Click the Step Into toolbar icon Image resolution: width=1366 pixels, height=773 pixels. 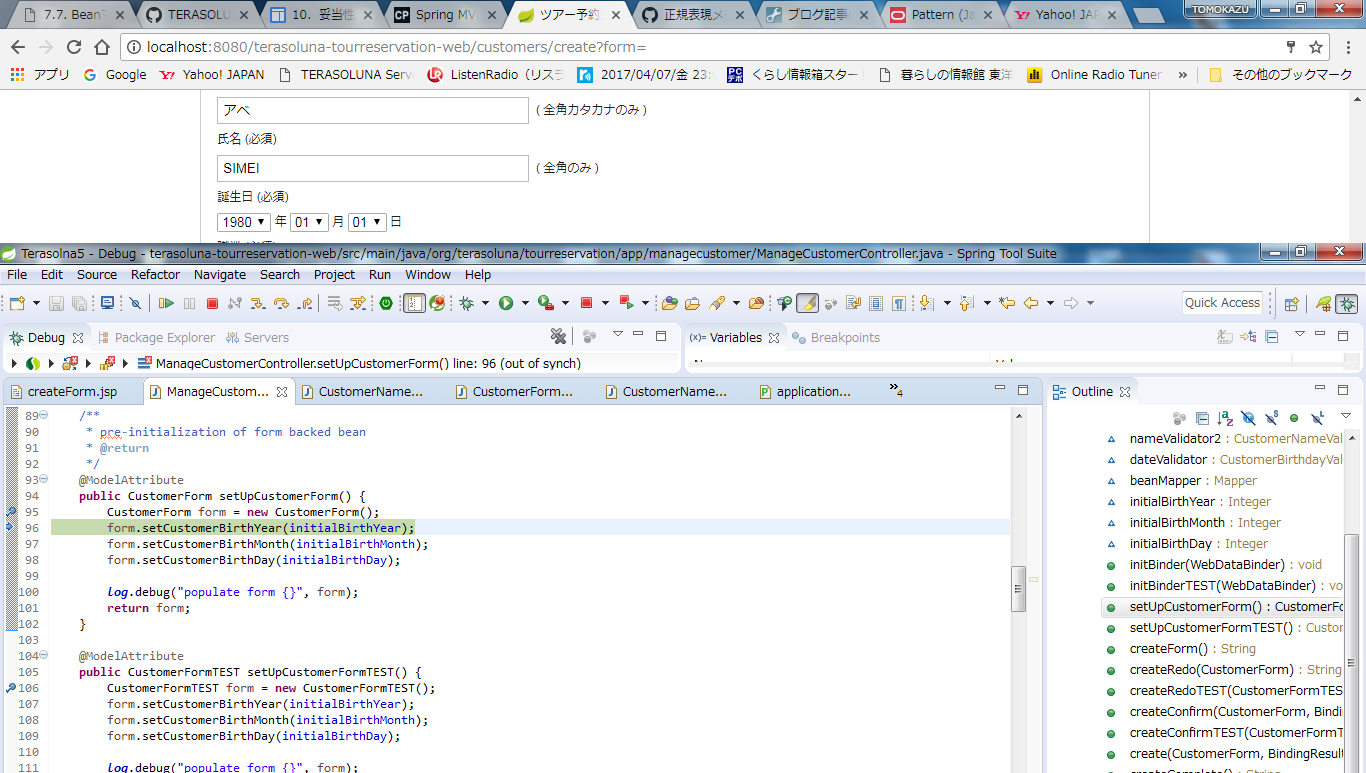point(257,303)
